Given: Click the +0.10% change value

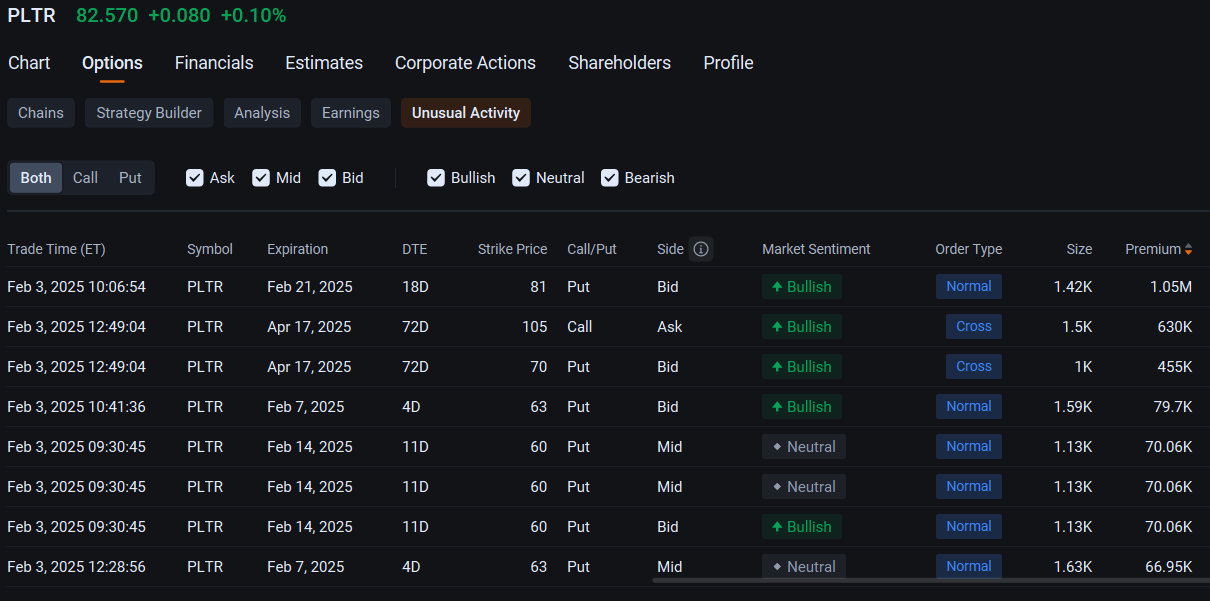Looking at the screenshot, I should click(x=253, y=15).
